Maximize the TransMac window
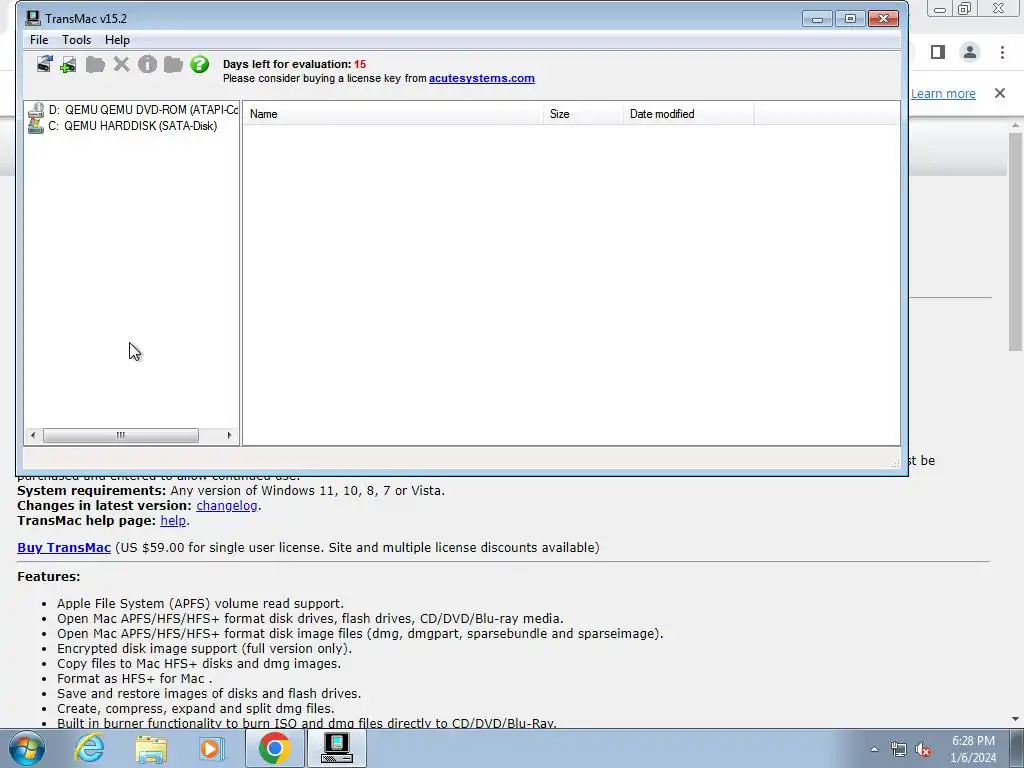 pos(850,19)
